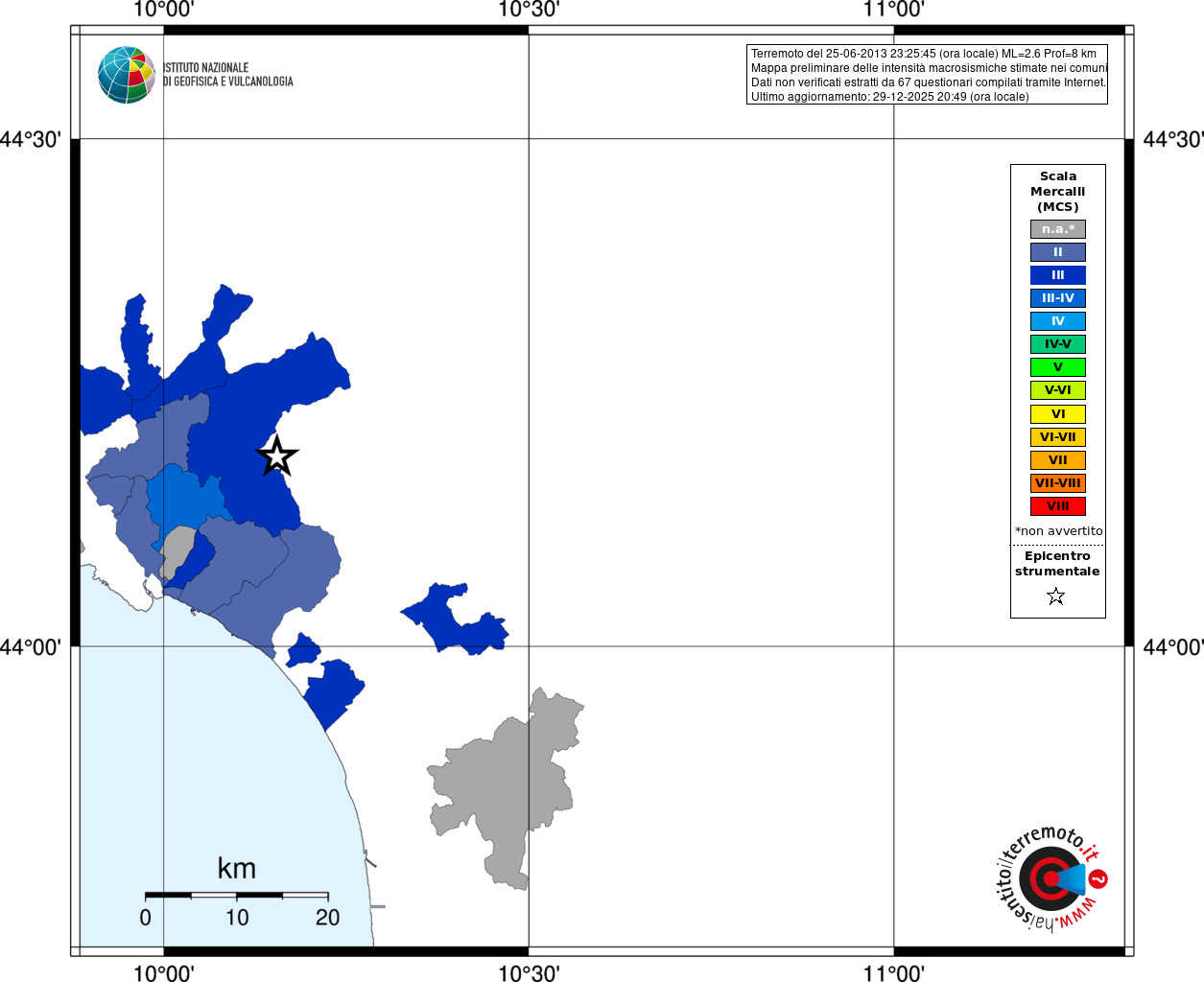
Task: Select the red VIII intensity legend swatch
Action: pos(1058,506)
